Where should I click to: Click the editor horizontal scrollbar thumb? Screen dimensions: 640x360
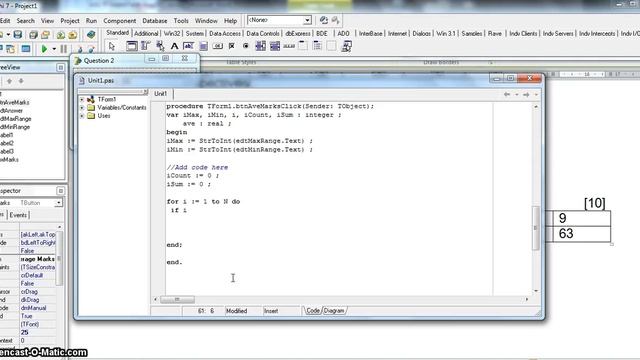point(177,300)
